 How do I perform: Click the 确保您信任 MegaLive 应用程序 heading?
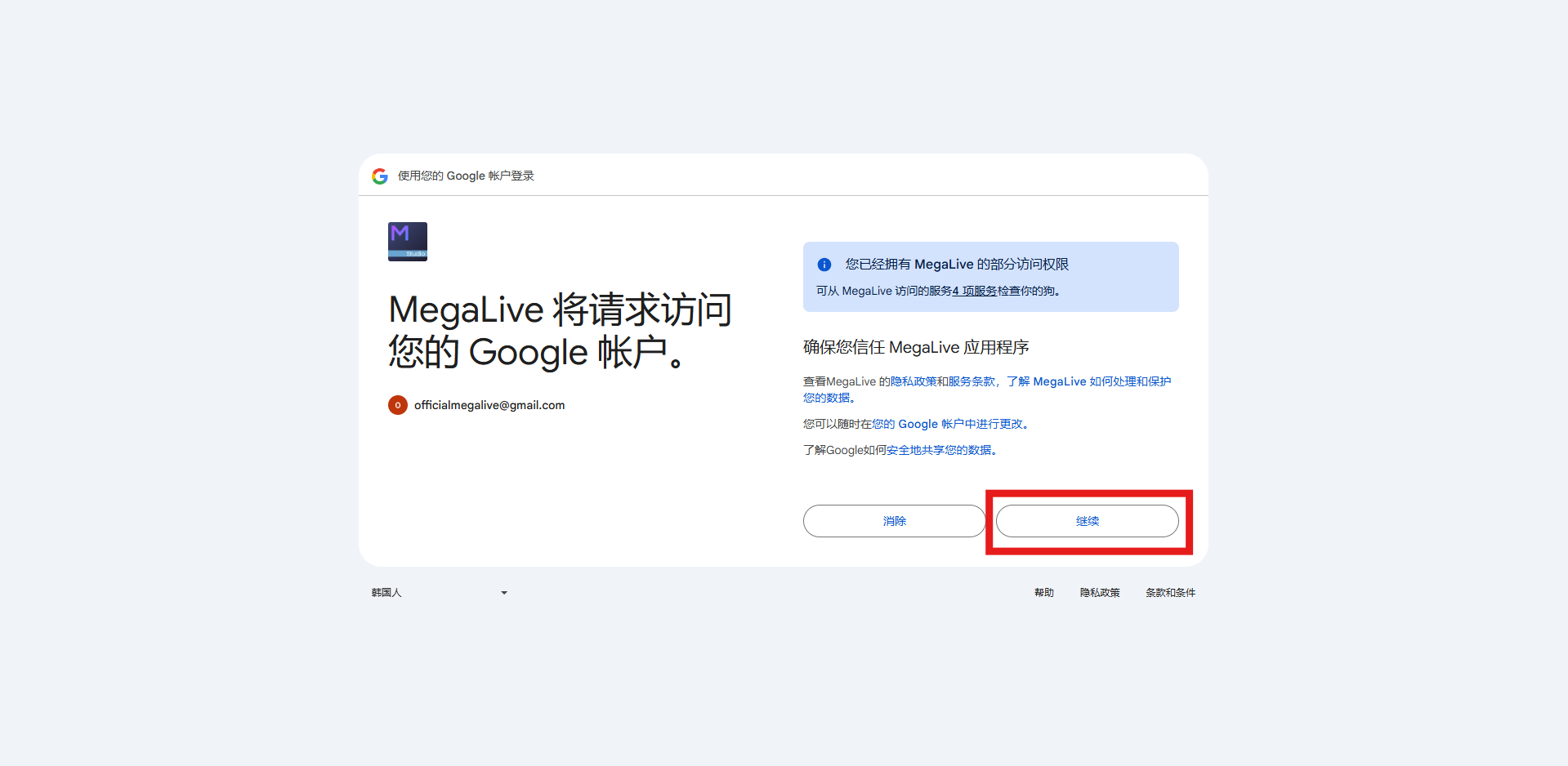point(916,347)
